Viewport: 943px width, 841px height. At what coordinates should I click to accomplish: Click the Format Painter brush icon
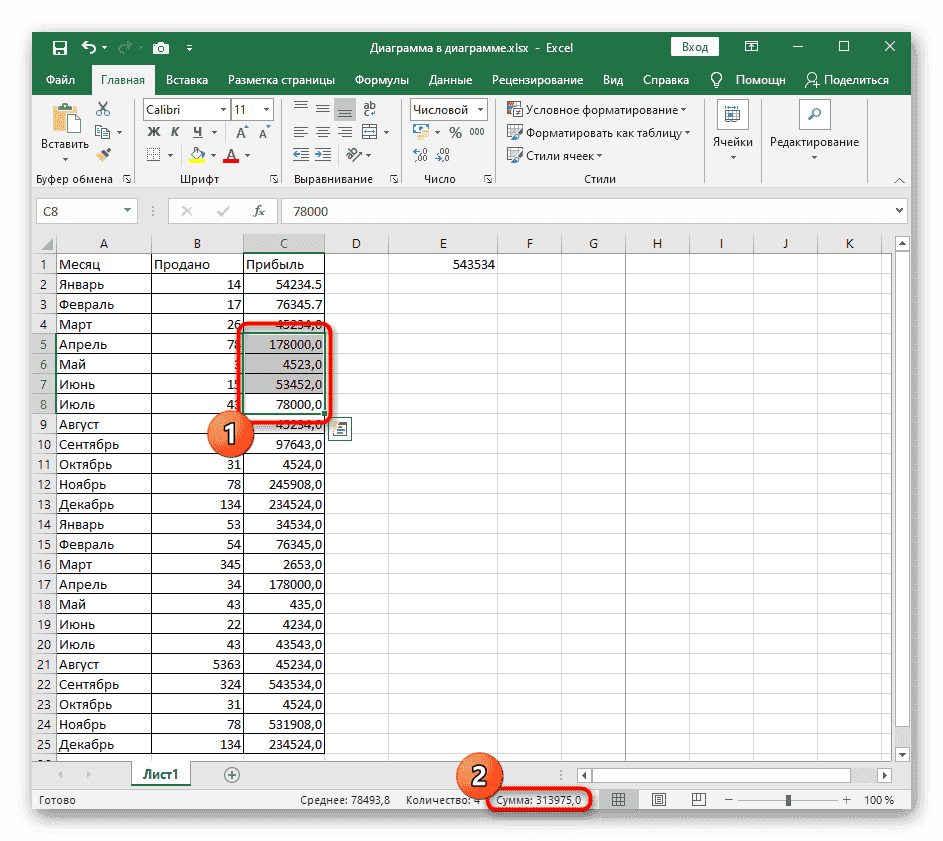click(103, 154)
